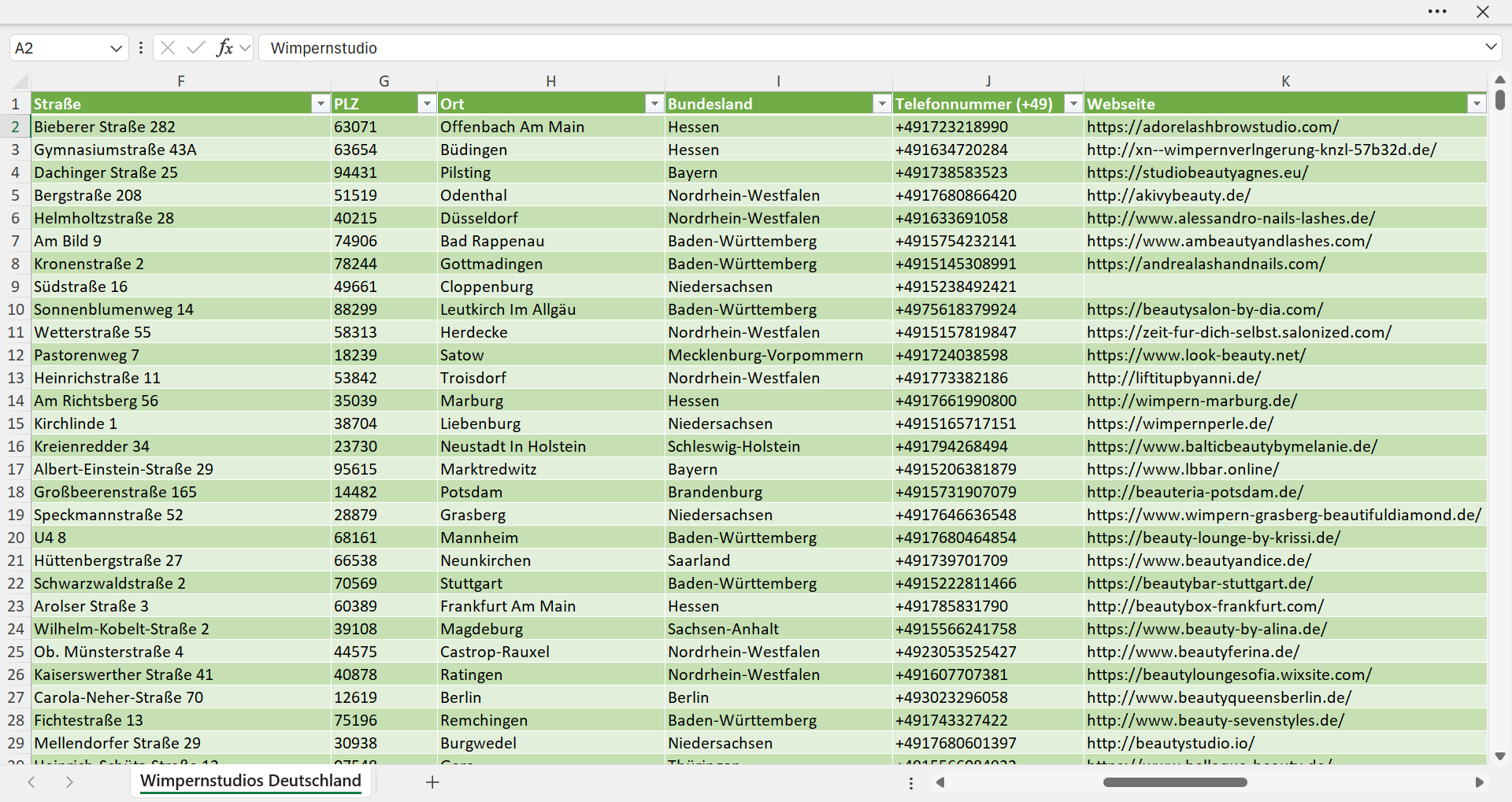Expand the formula bar with chevron

point(1491,47)
